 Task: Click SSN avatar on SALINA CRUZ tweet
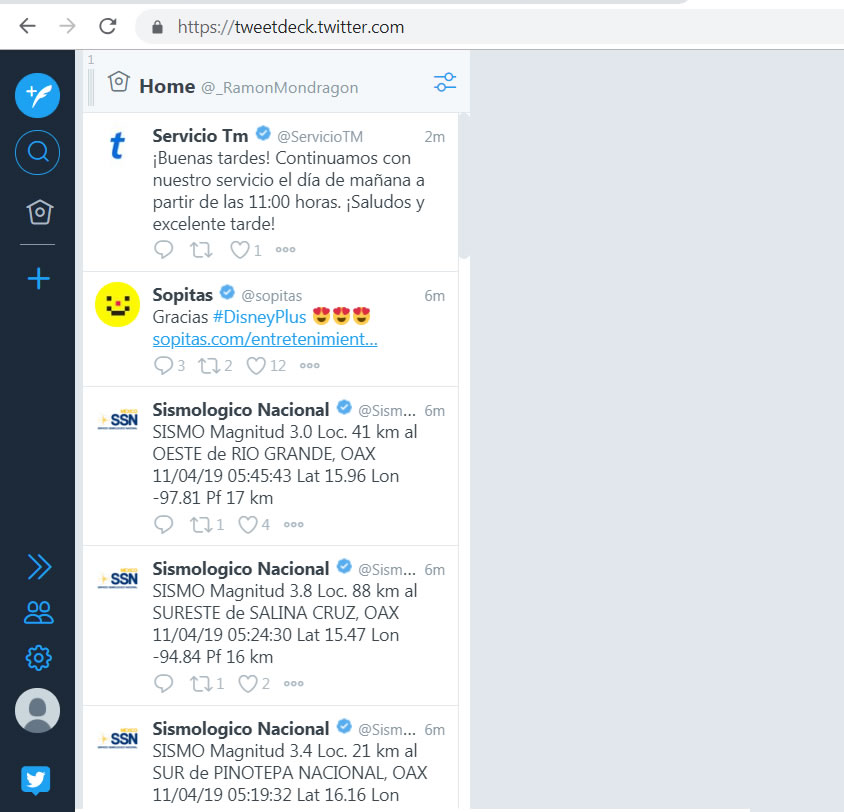[x=117, y=578]
